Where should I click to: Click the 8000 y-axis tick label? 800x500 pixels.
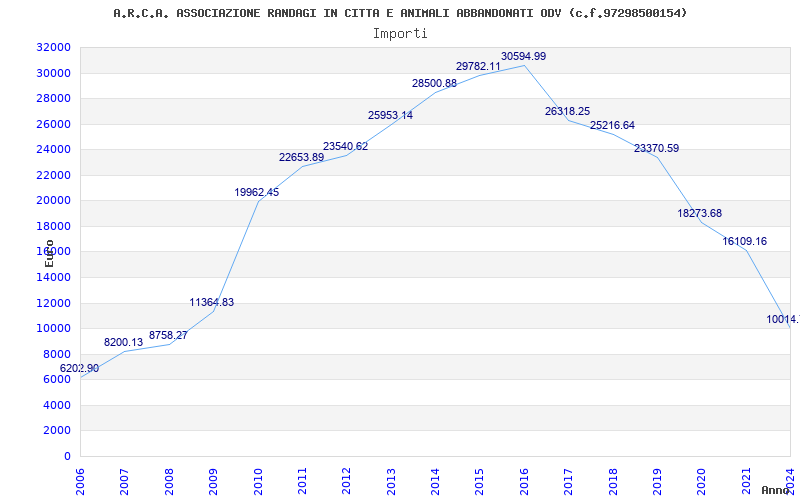56,354
